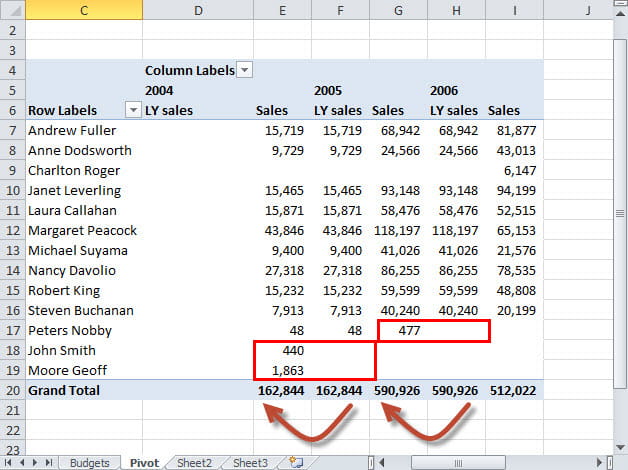Click the first sheet navigation arrow
This screenshot has height=470, width=628.
(x=9, y=462)
